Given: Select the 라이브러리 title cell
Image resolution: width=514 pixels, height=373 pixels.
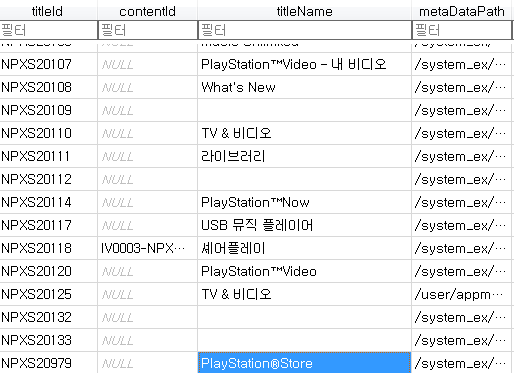Looking at the screenshot, I should (304, 156).
